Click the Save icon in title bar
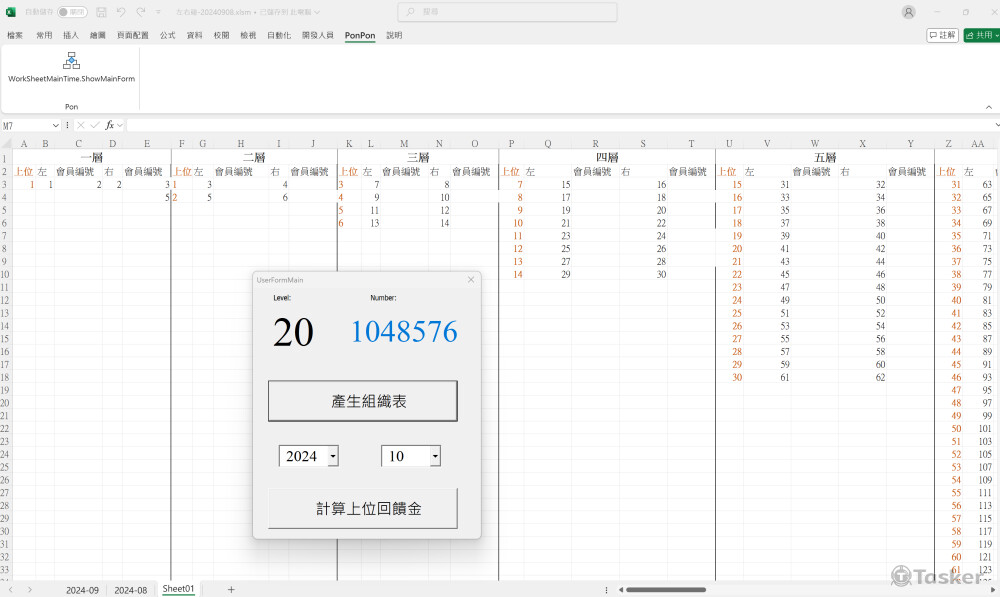 point(101,12)
